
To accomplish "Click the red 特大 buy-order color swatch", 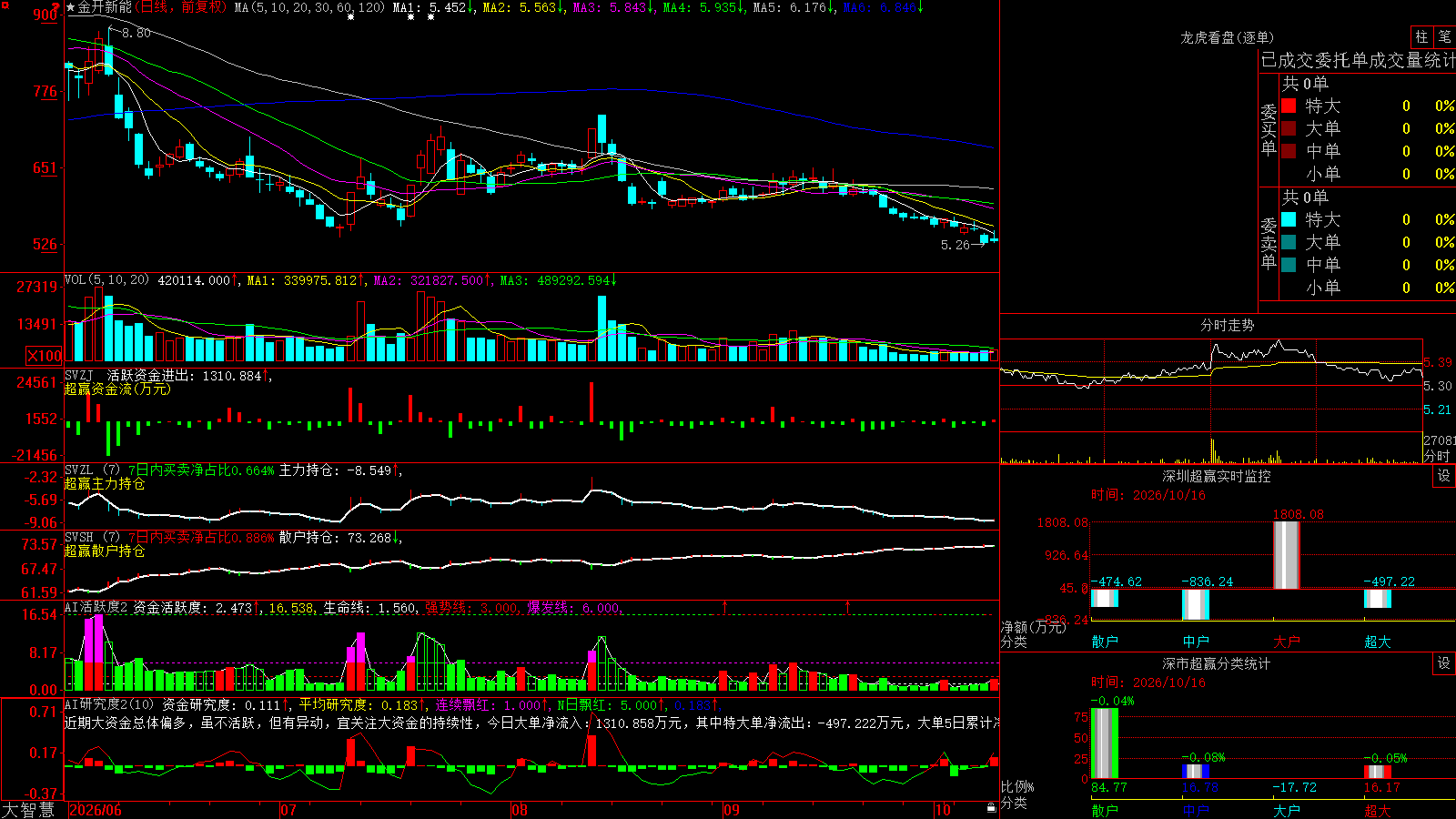I will coord(1289,106).
